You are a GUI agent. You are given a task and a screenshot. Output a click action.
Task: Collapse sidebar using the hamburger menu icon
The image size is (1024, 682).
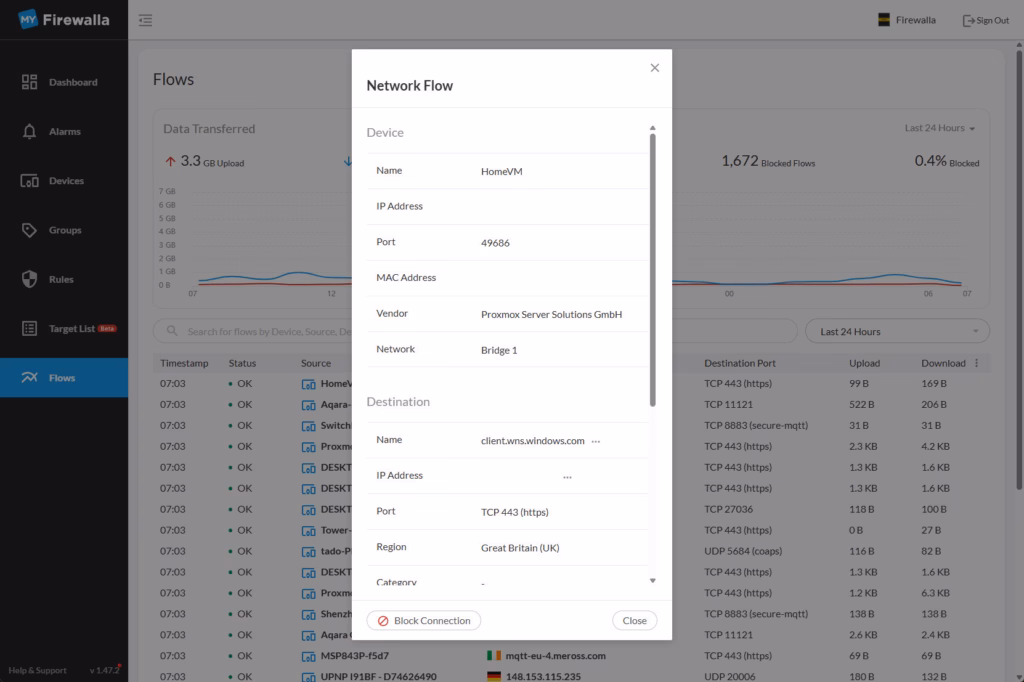[146, 20]
